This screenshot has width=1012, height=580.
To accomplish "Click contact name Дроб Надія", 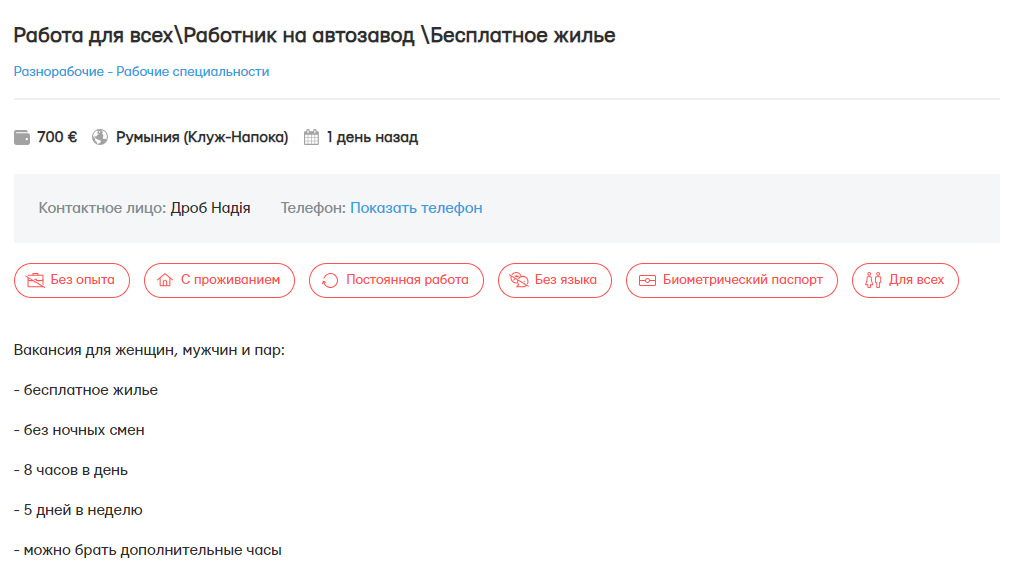I will pyautogui.click(x=210, y=208).
